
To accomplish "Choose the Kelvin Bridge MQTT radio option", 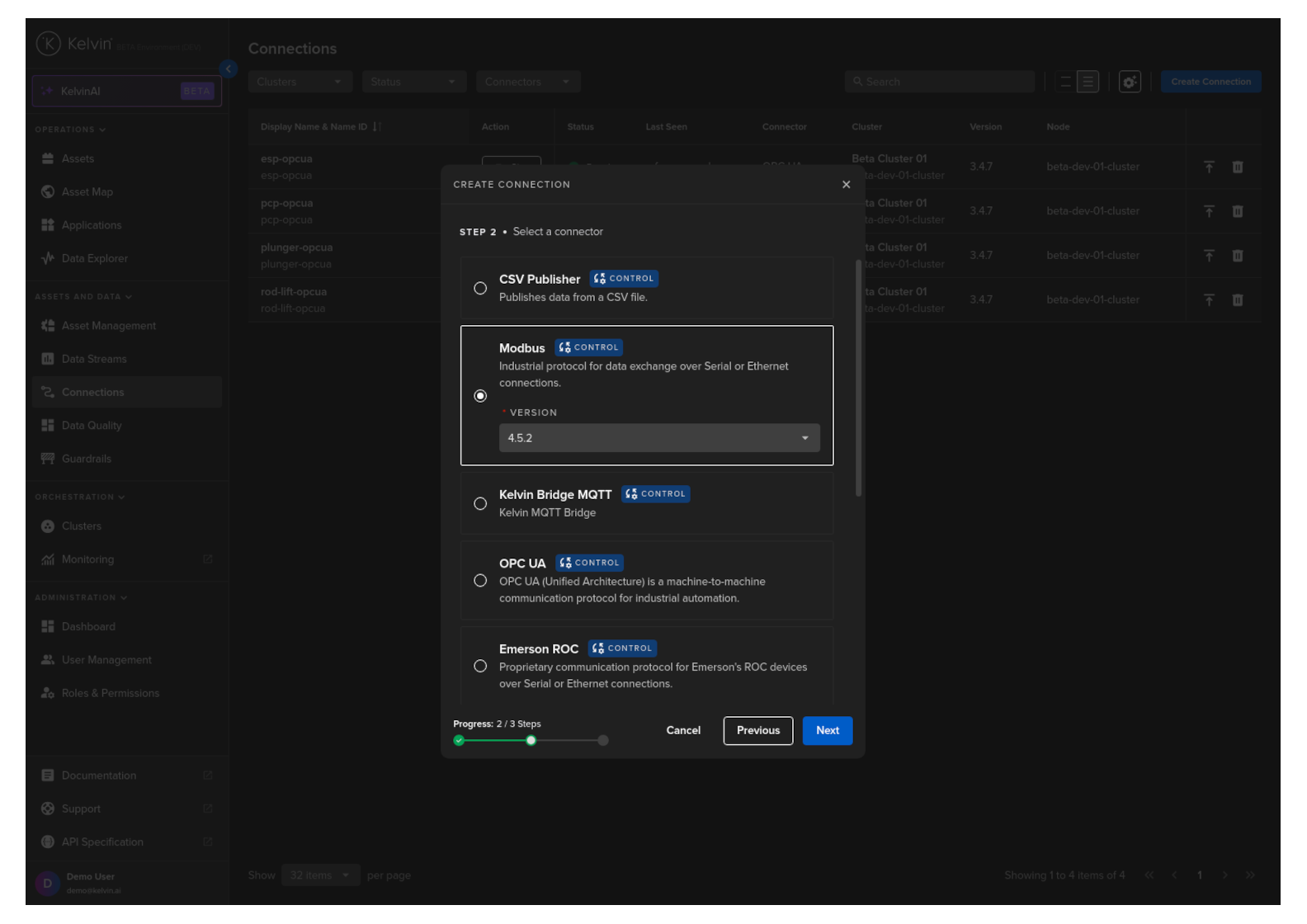I will (x=480, y=504).
